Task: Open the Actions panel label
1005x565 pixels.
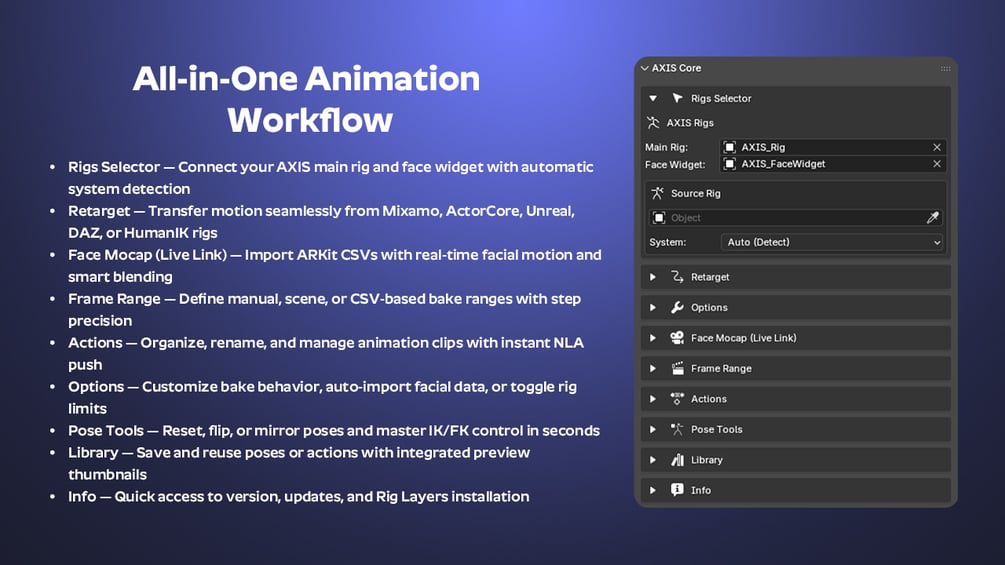Action: 709,398
